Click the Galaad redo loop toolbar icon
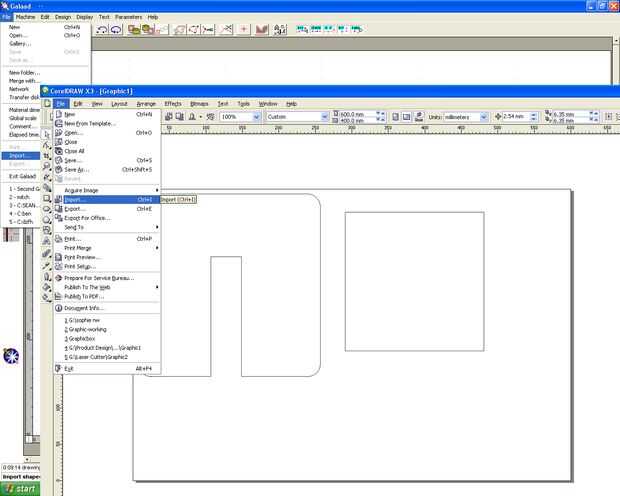The image size is (620, 496). tap(116, 29)
